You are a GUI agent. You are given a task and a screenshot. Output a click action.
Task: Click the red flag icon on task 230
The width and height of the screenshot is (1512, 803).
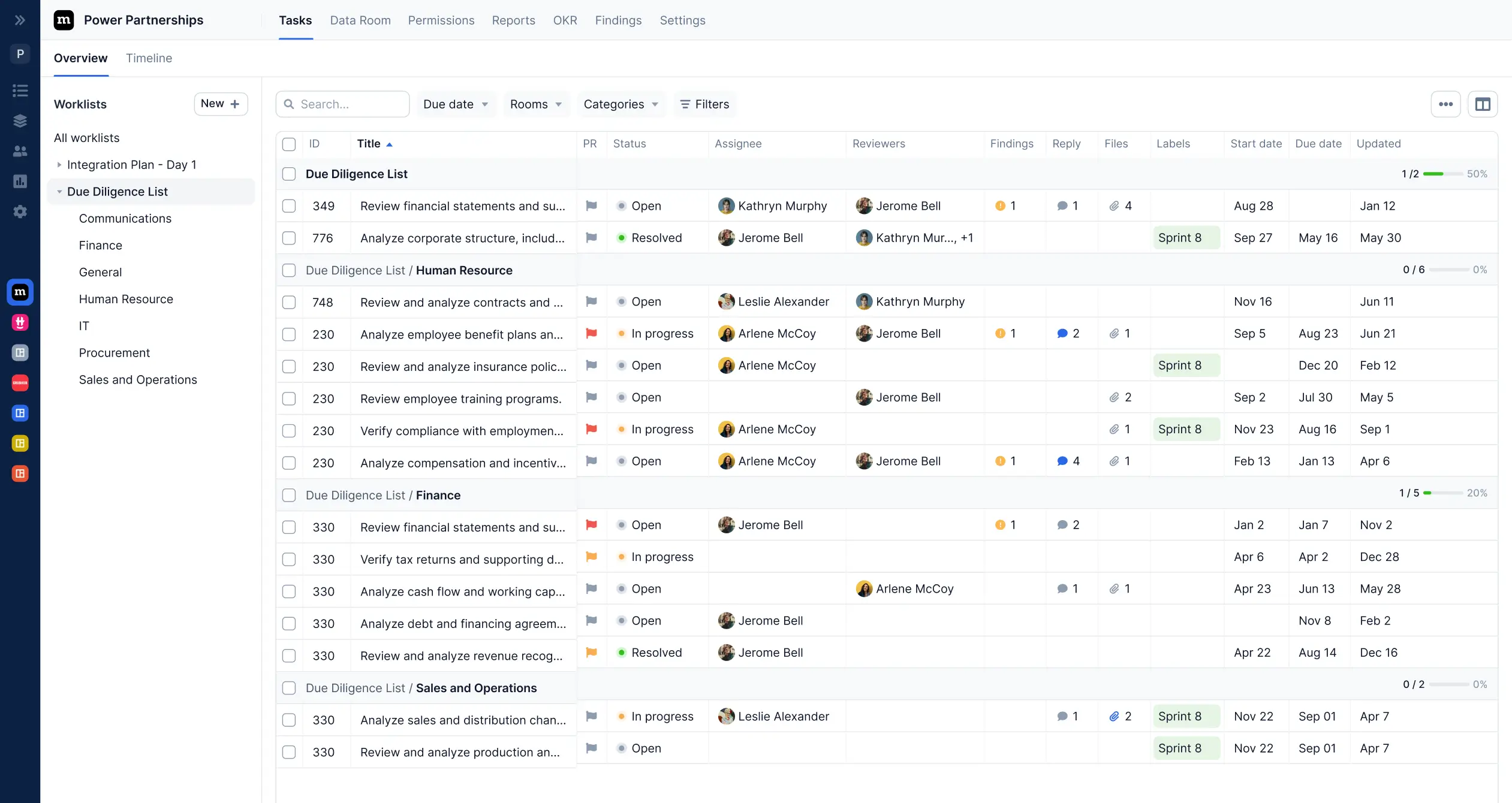591,334
